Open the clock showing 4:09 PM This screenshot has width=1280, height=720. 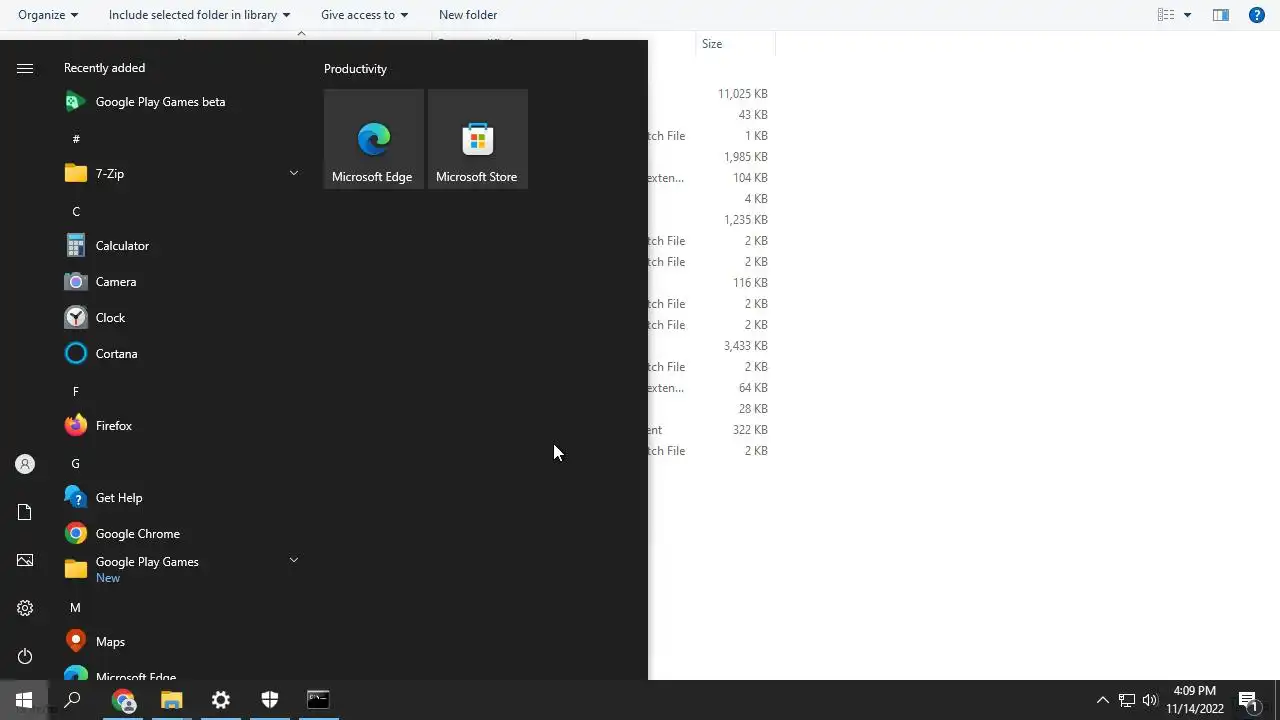(1195, 700)
